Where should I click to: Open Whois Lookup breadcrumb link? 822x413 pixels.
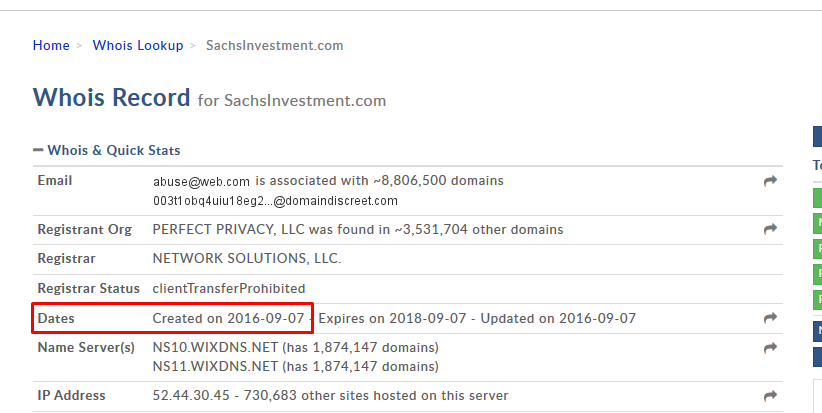[x=138, y=45]
